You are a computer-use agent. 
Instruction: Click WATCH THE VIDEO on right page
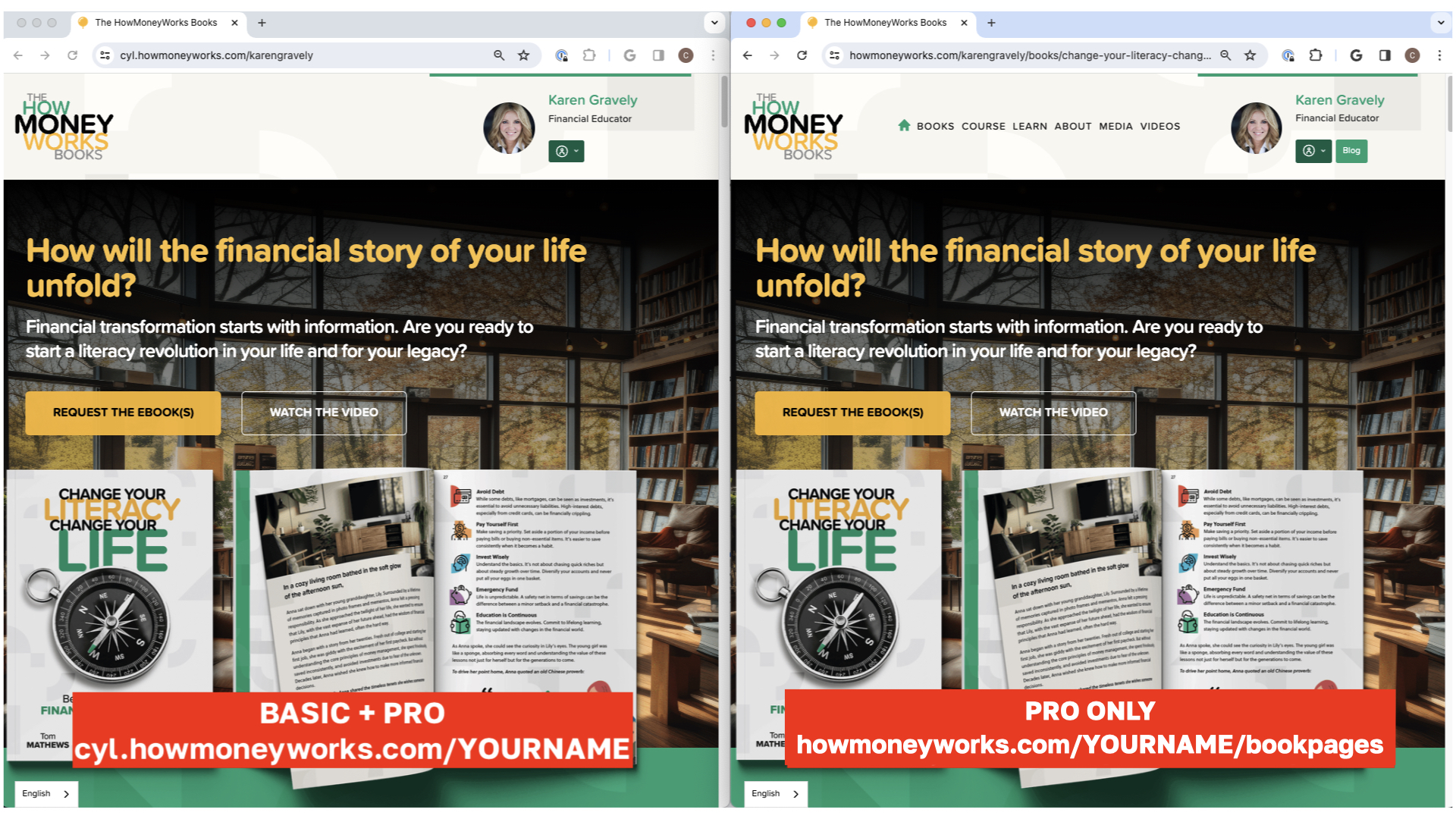(1053, 413)
